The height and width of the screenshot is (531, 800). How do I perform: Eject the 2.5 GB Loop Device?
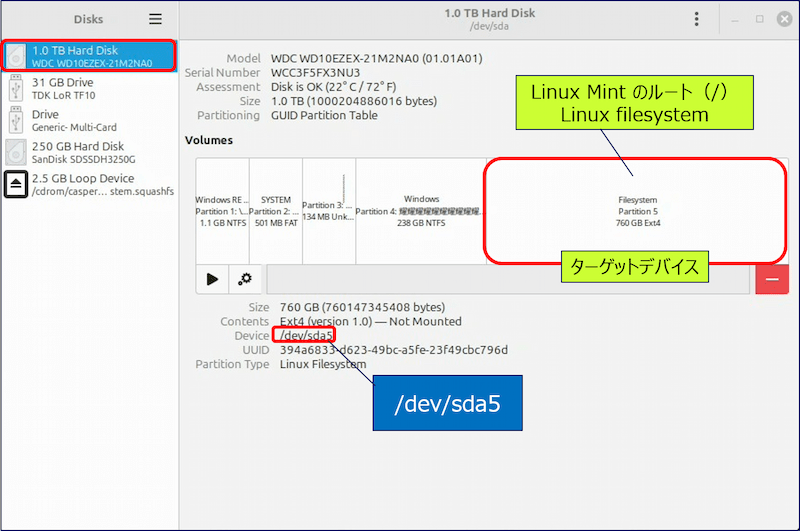click(16, 184)
